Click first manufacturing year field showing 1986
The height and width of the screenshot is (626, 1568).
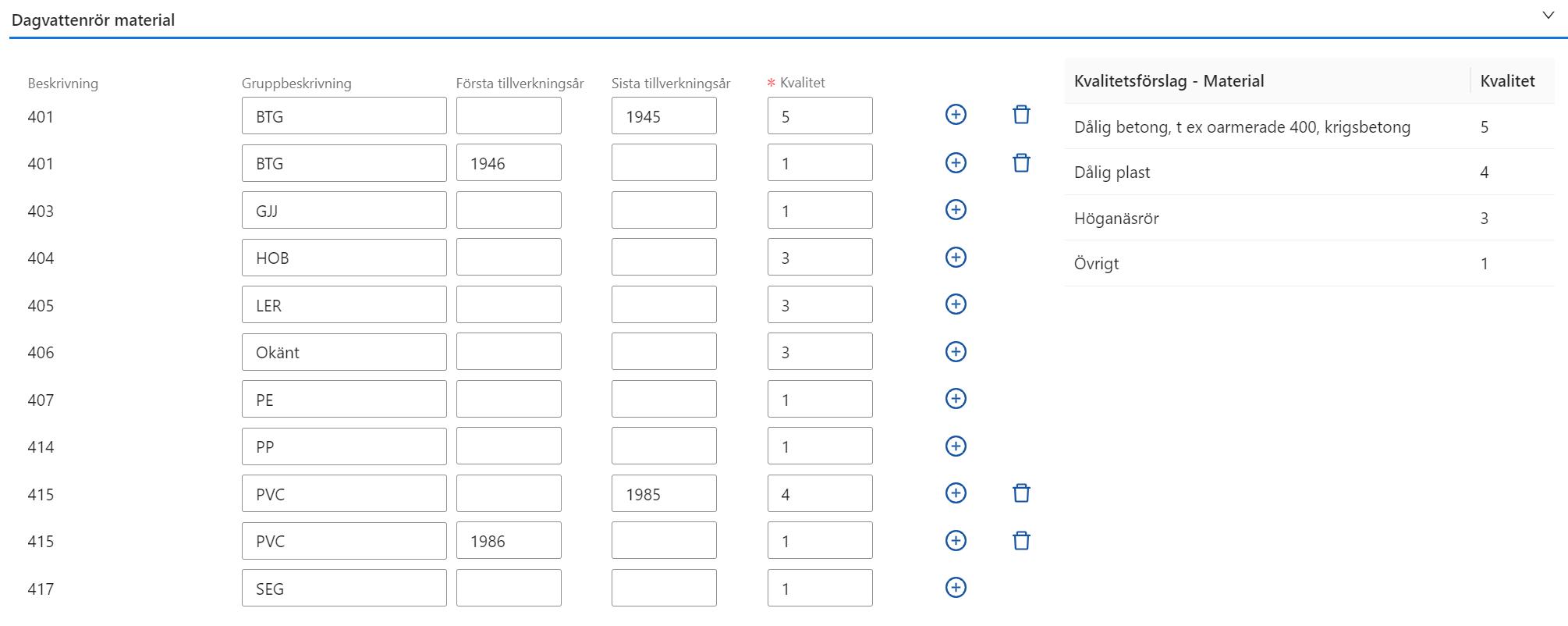point(508,541)
